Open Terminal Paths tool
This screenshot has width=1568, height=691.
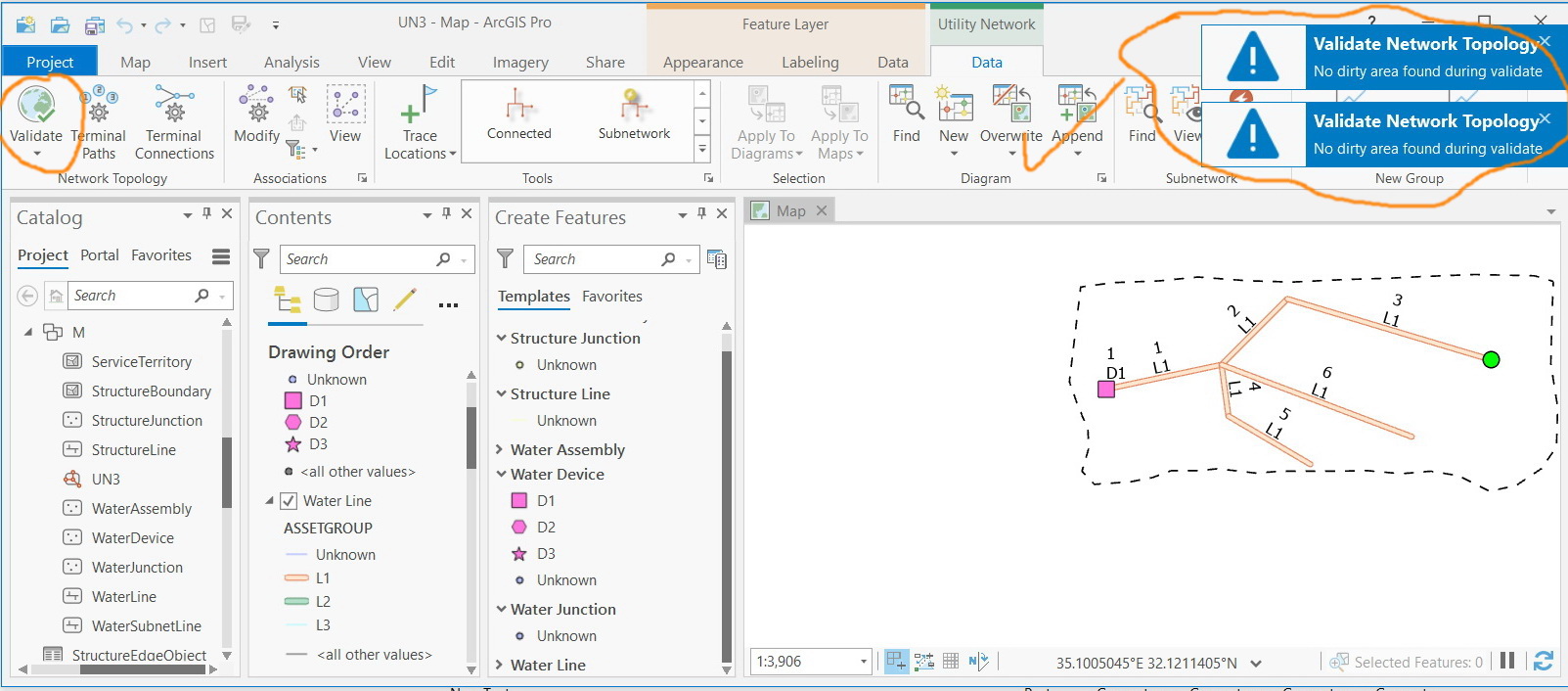point(99,121)
